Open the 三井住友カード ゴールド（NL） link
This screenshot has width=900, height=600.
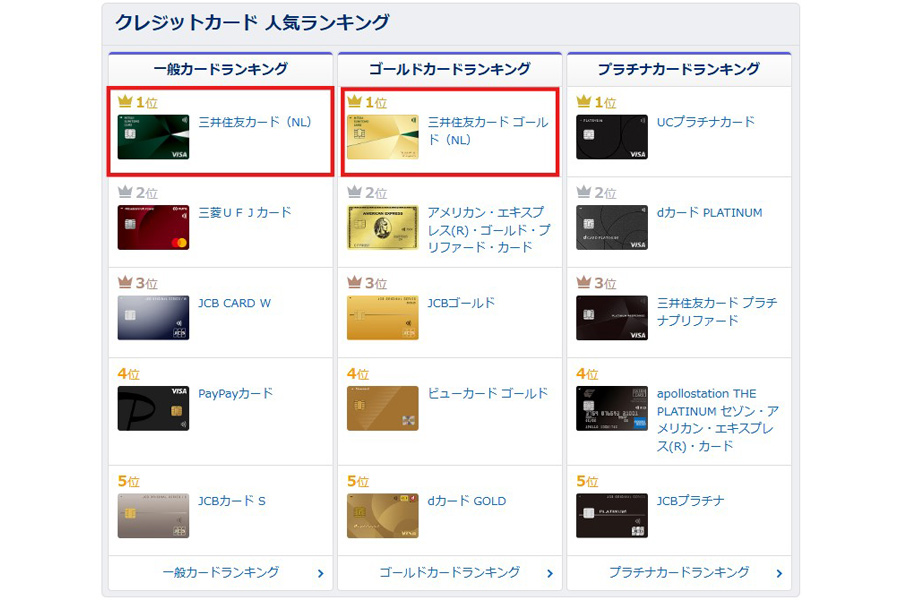point(488,131)
